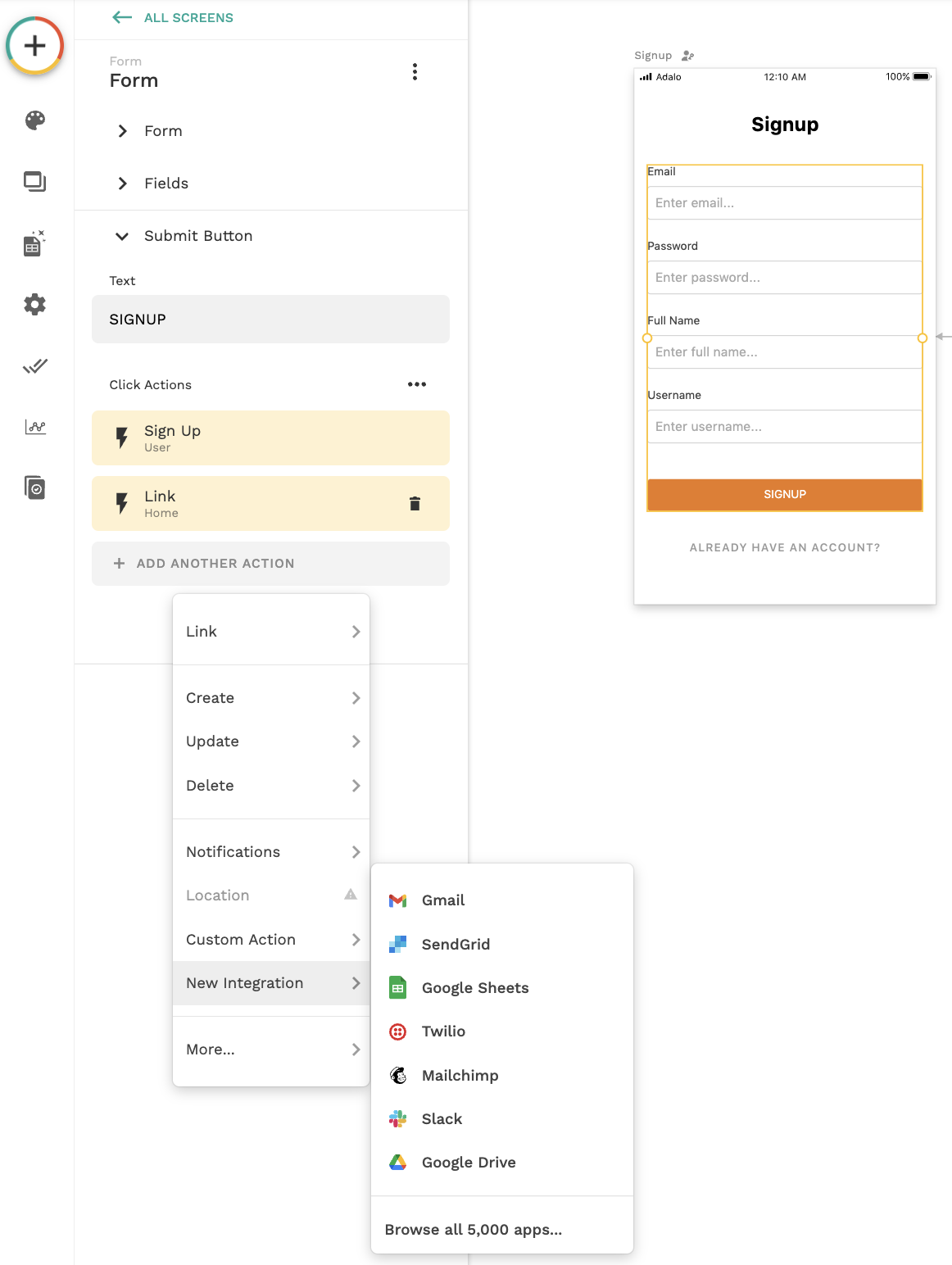Open Form three-dot options menu

(x=415, y=72)
